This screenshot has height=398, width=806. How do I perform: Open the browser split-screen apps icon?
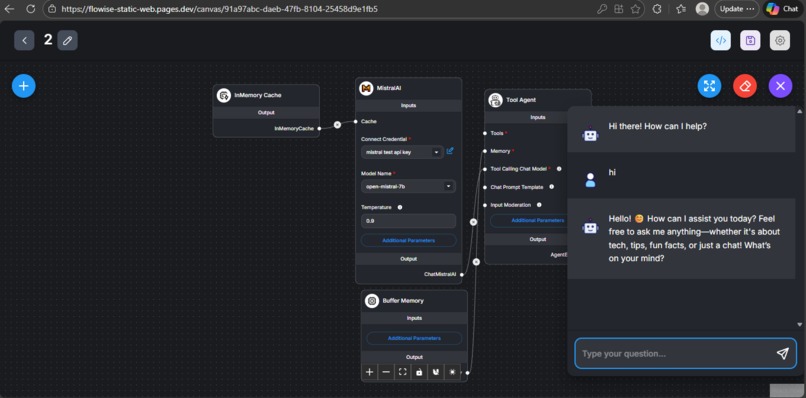click(x=619, y=9)
